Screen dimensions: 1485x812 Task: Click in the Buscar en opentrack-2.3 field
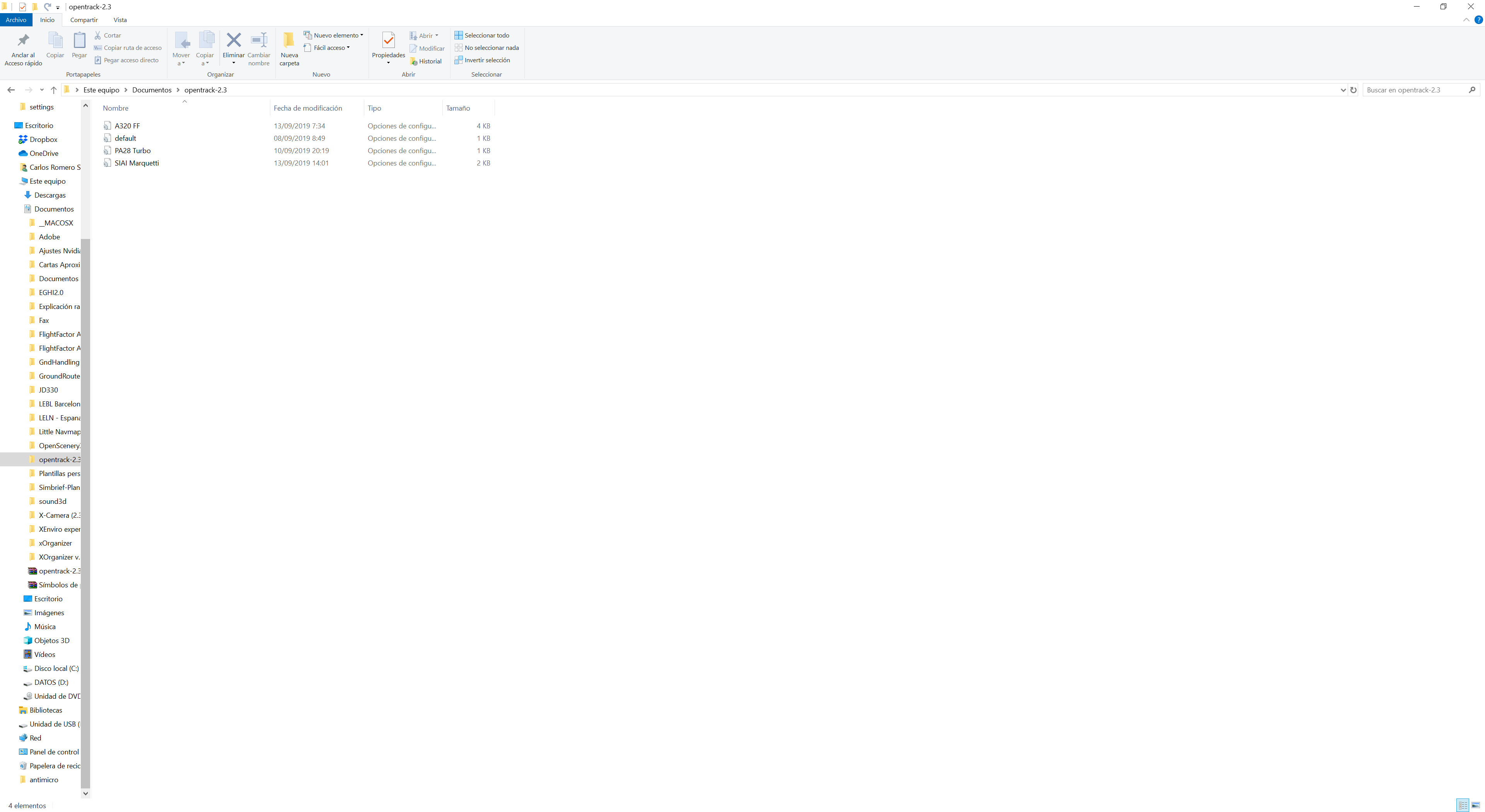(x=1412, y=90)
